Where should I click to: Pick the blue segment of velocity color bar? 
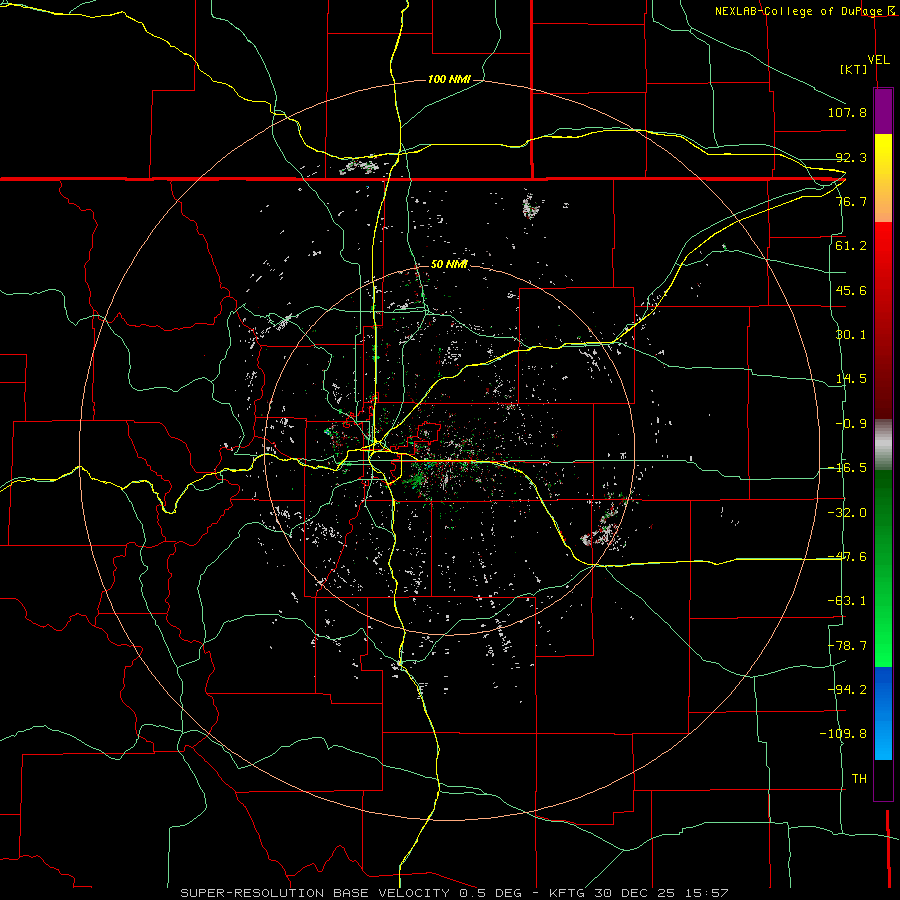click(883, 713)
